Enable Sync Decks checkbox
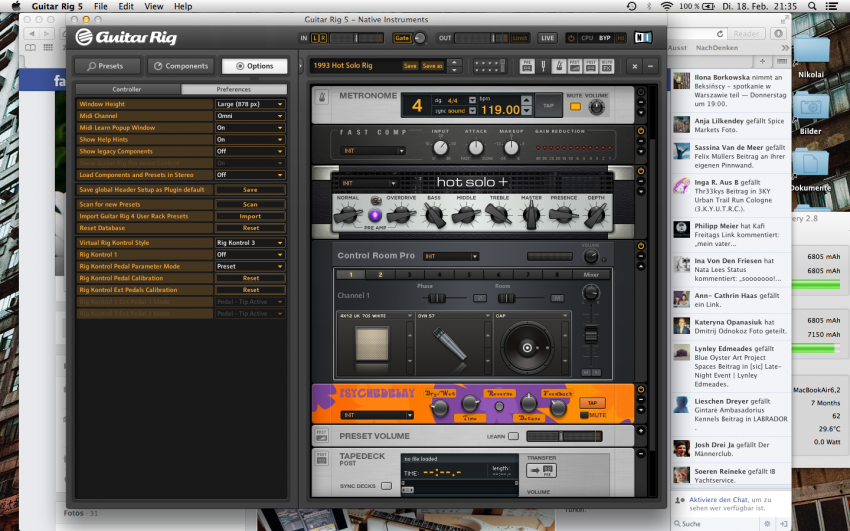This screenshot has width=850, height=531. point(386,486)
